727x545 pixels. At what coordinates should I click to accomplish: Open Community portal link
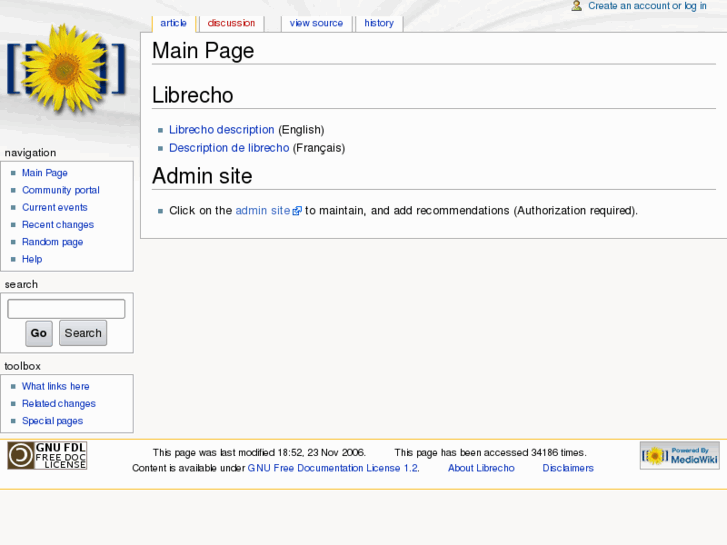61,190
